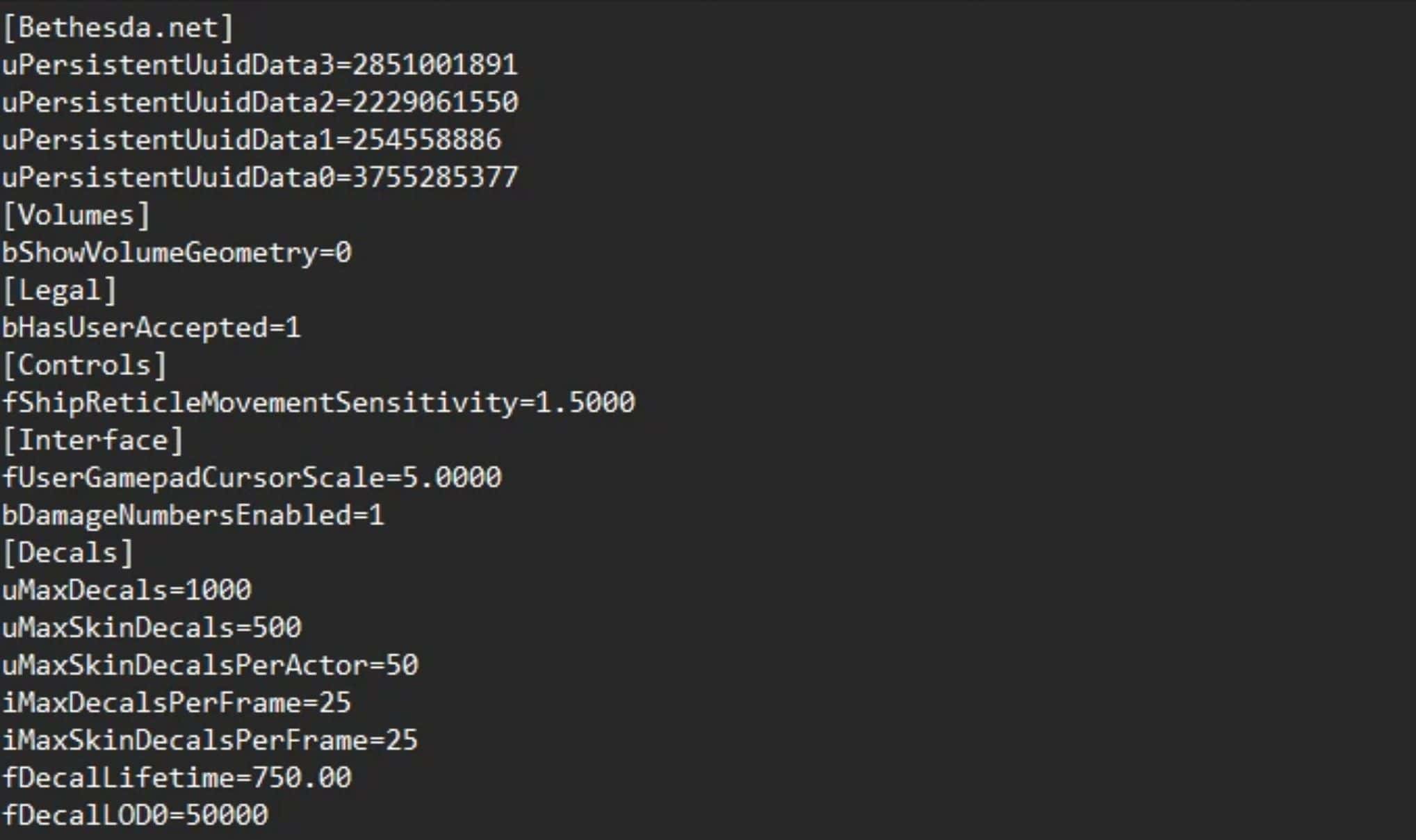Click the [Decals] section header
Screen dimensions: 1416x840
click(x=68, y=553)
